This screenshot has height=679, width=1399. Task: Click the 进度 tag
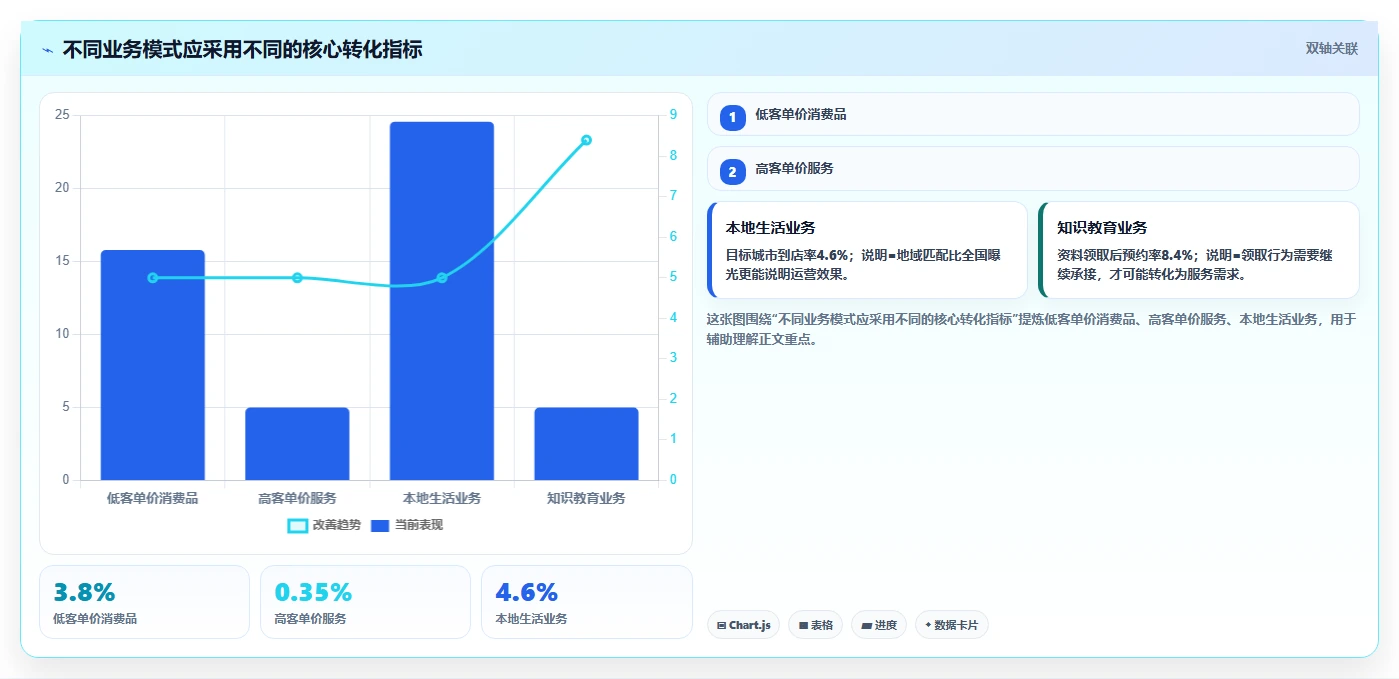[x=879, y=625]
